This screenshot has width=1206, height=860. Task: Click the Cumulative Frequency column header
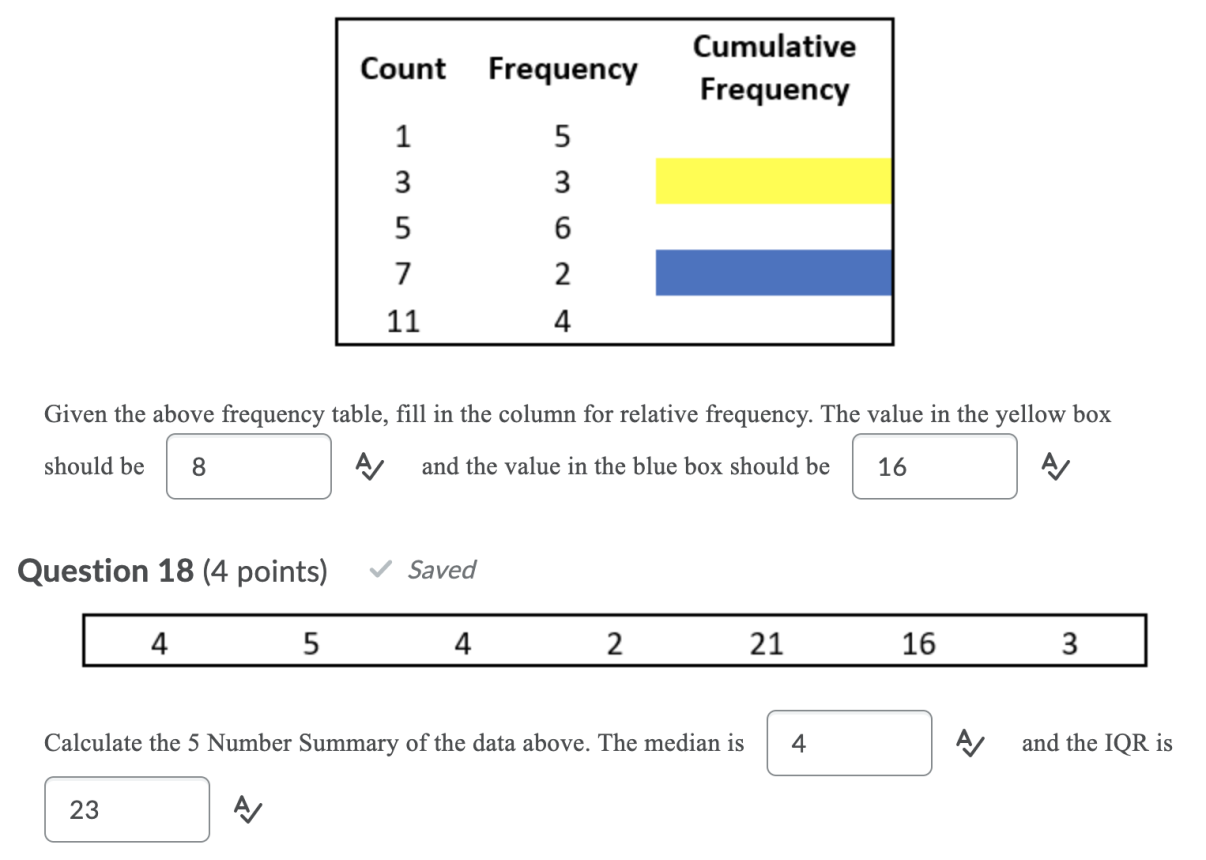775,67
